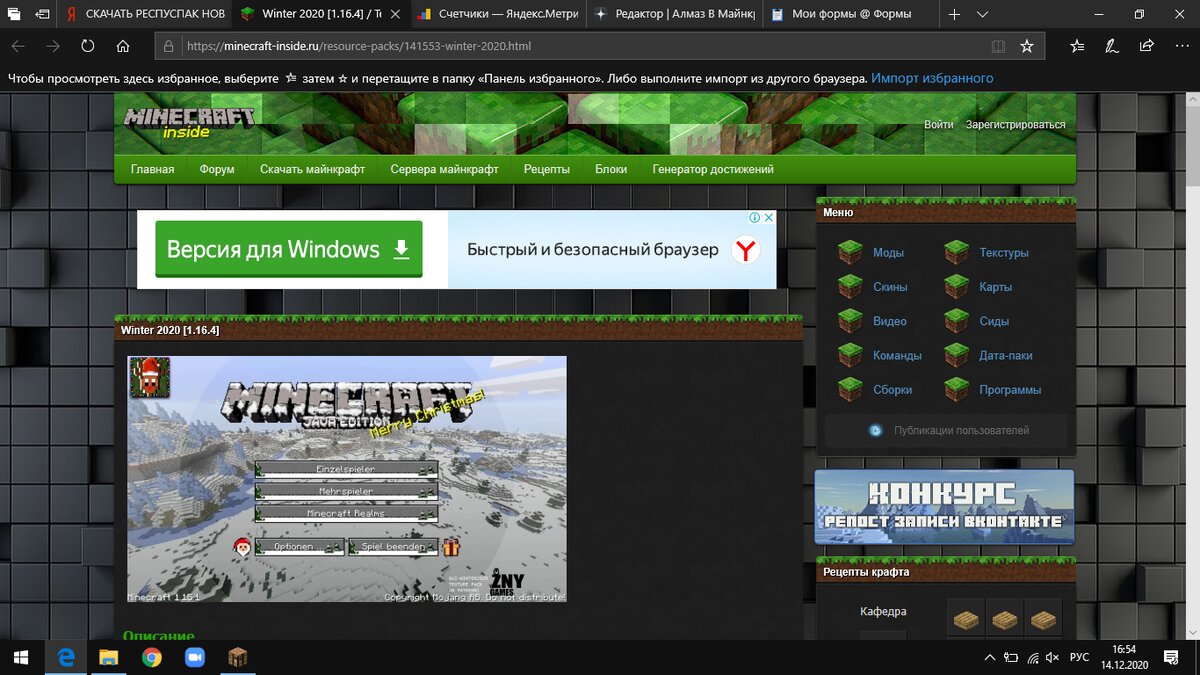Open Windows Start menu
The image size is (1200, 675).
point(21,657)
